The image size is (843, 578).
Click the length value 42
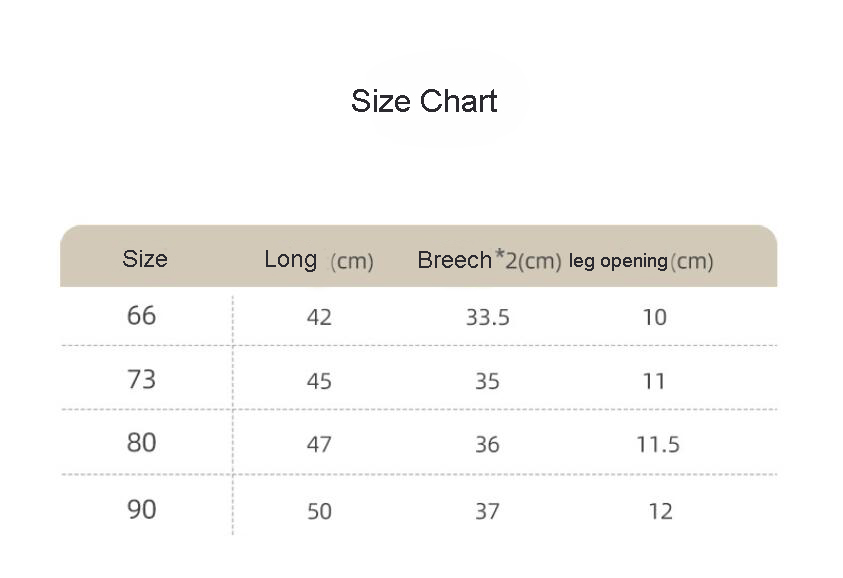tap(319, 318)
